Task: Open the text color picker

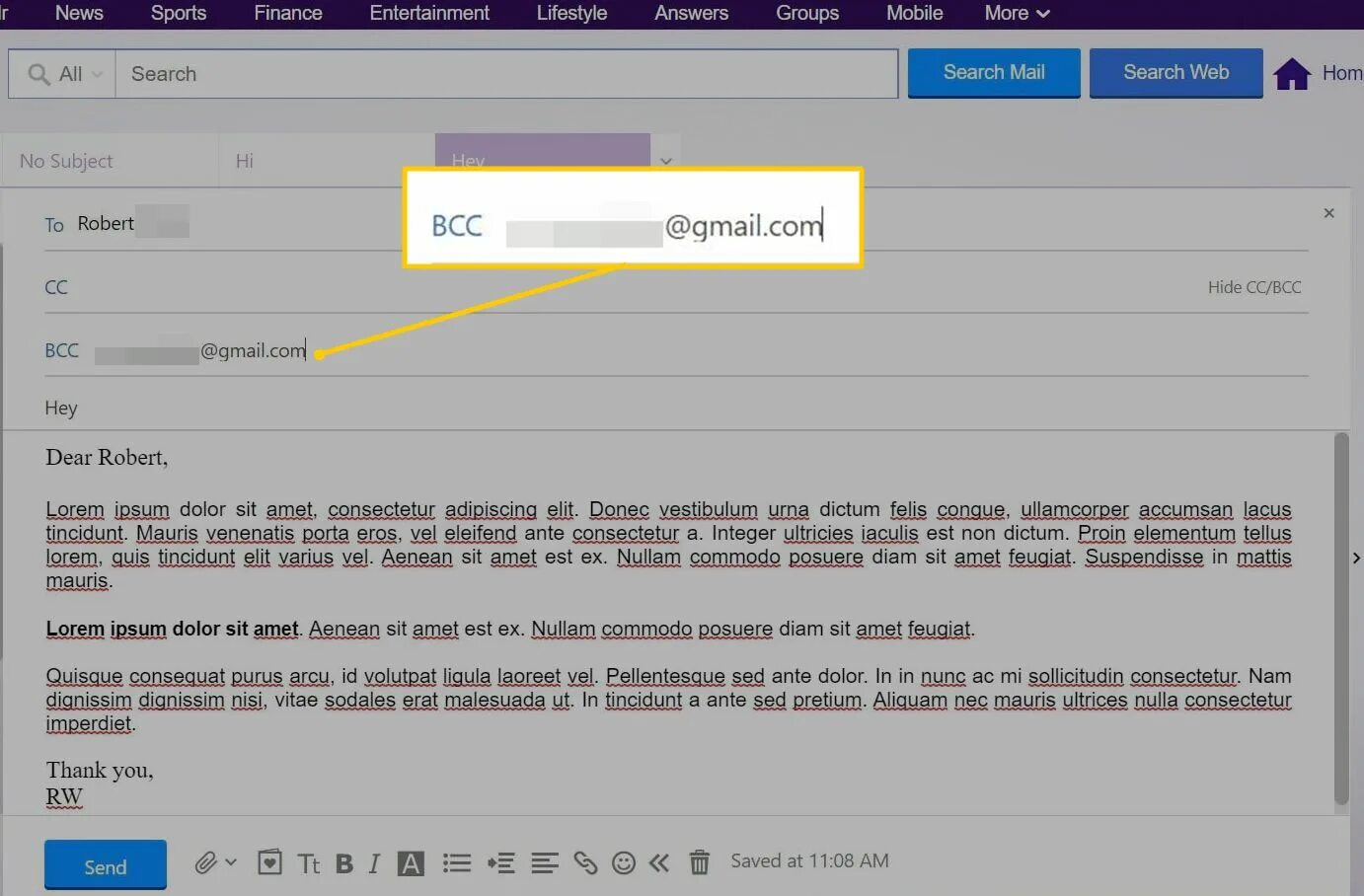Action: tap(411, 864)
